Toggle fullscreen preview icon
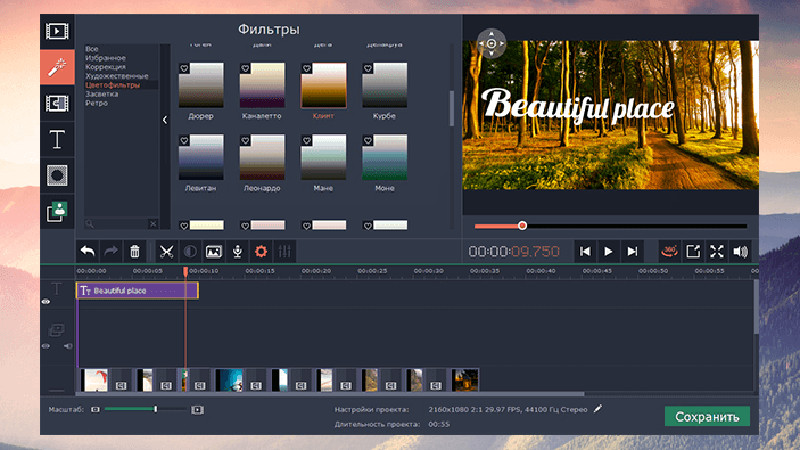 coord(716,252)
